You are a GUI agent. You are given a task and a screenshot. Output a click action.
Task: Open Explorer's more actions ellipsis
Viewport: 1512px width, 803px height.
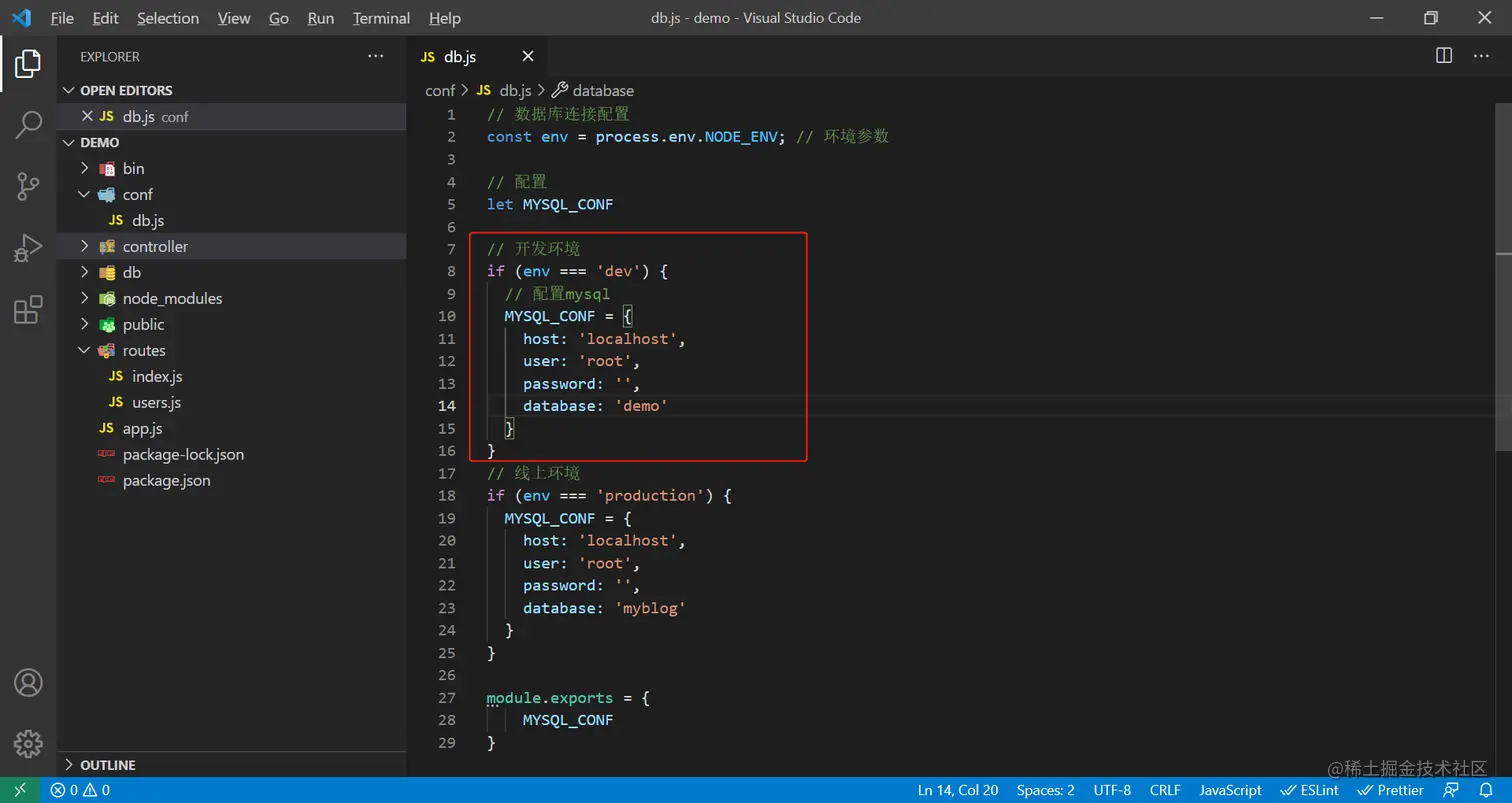pyautogui.click(x=375, y=57)
